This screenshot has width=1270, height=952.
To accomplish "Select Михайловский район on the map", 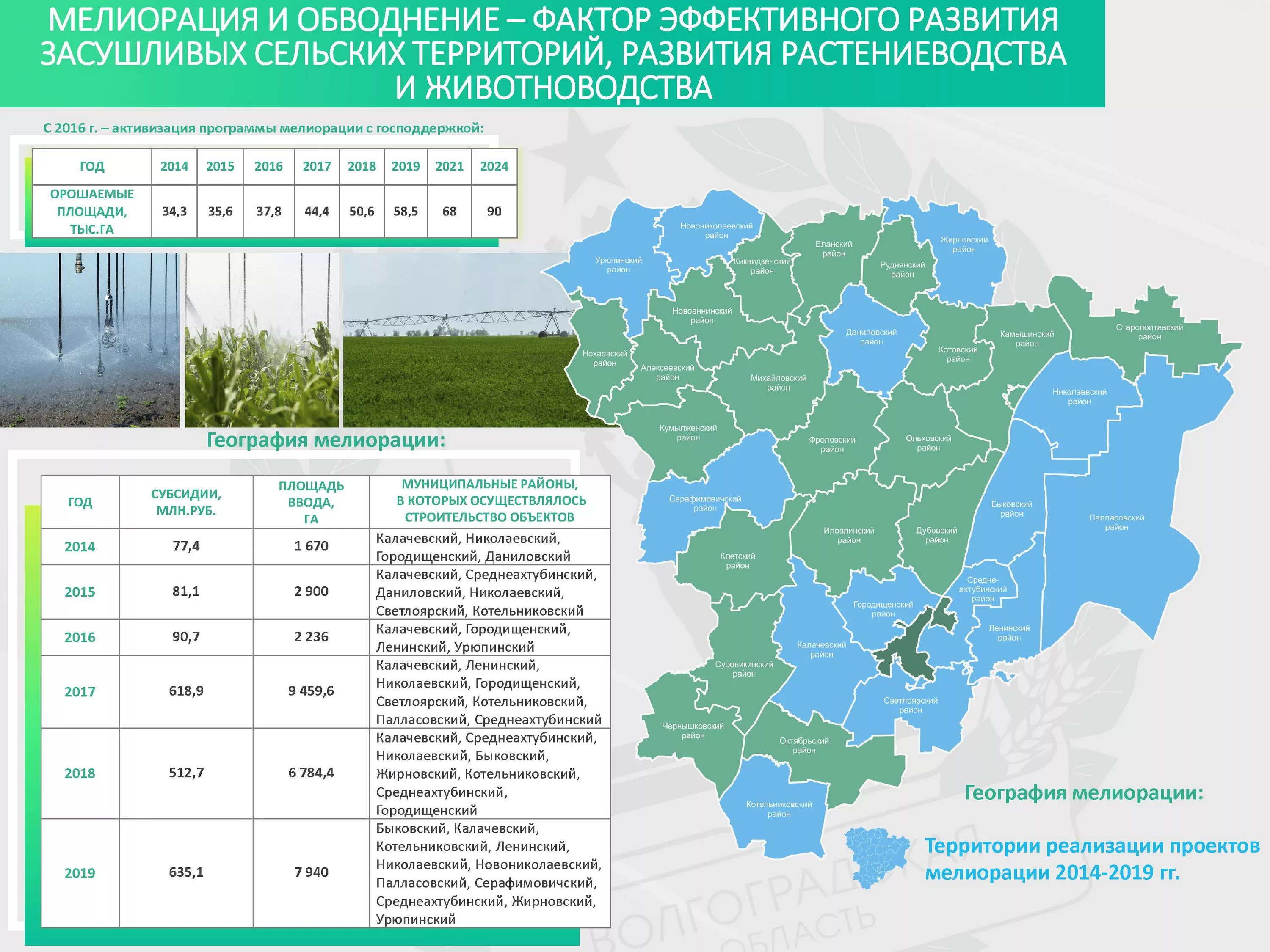I will [779, 382].
